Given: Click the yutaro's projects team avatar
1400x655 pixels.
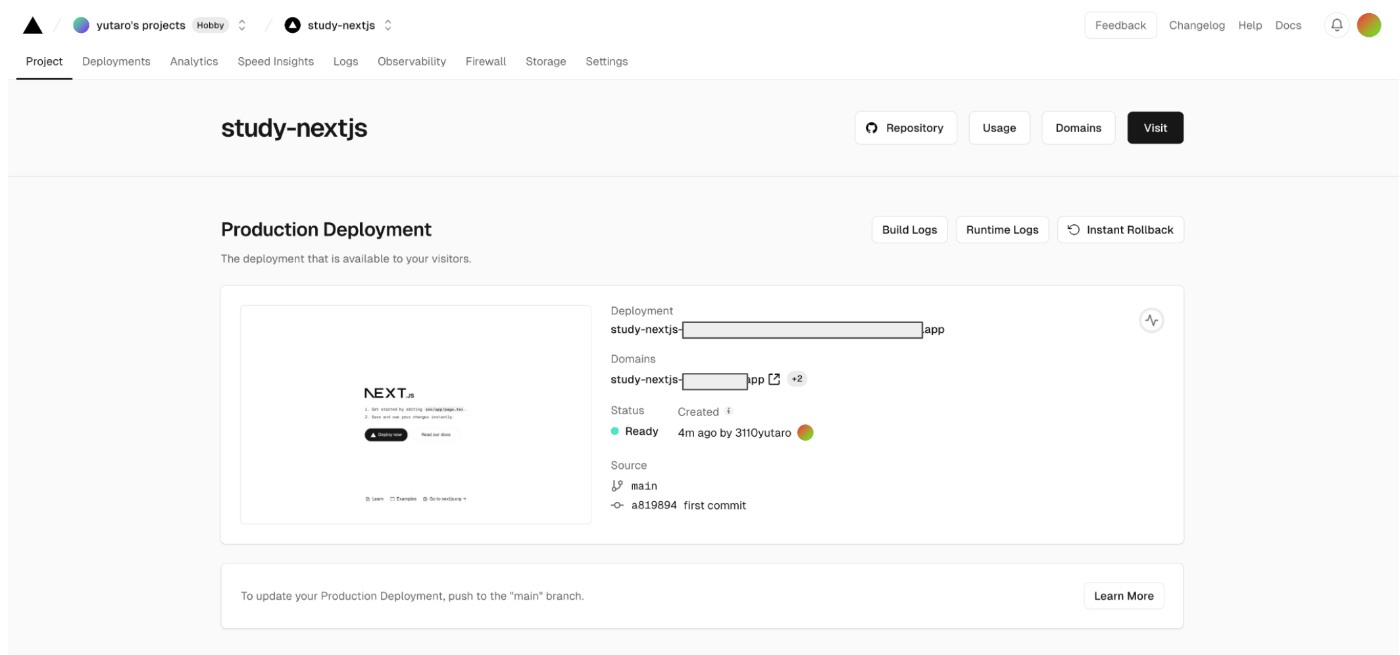Looking at the screenshot, I should 81,25.
